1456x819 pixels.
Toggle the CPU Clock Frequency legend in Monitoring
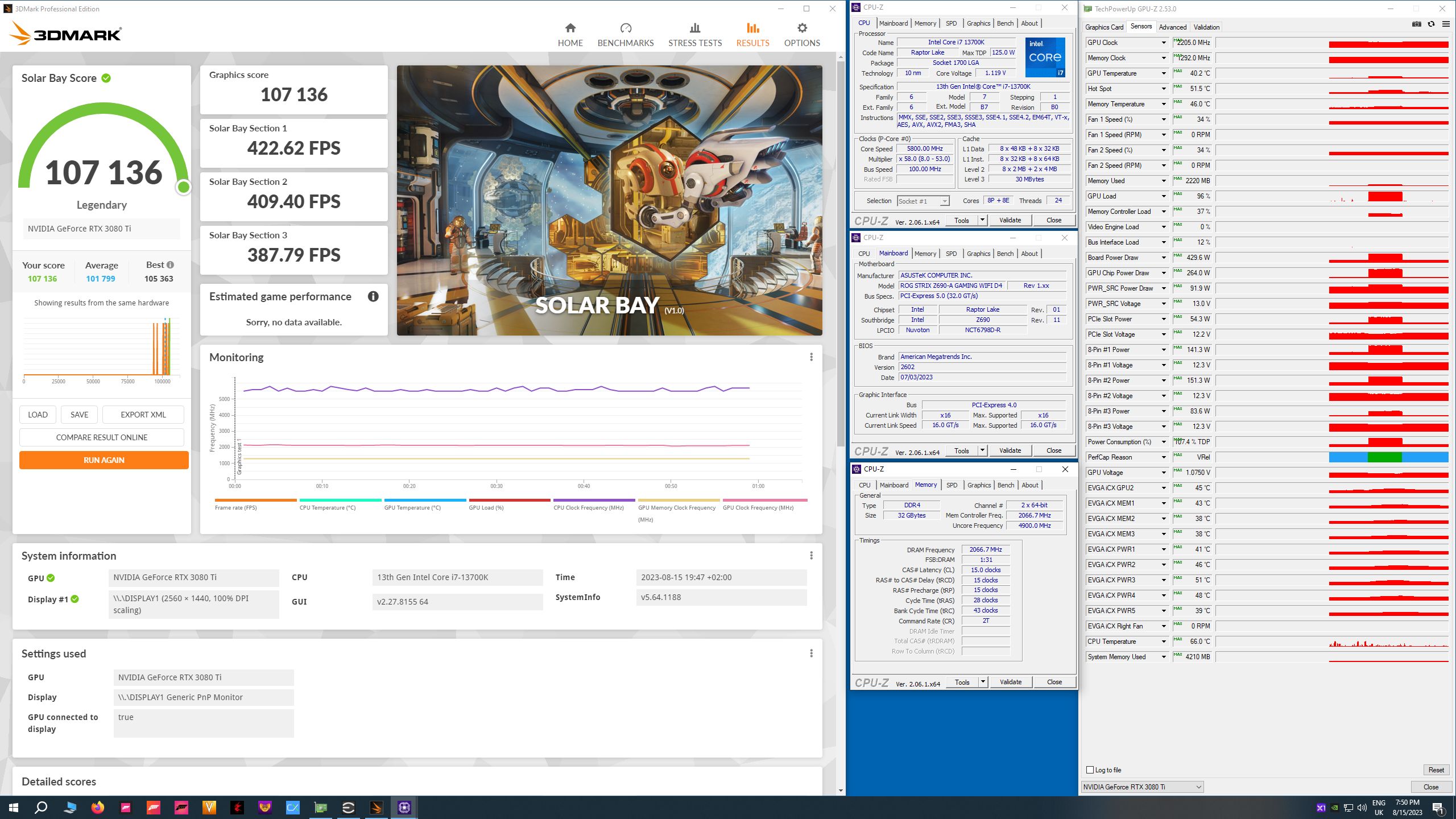[594, 504]
